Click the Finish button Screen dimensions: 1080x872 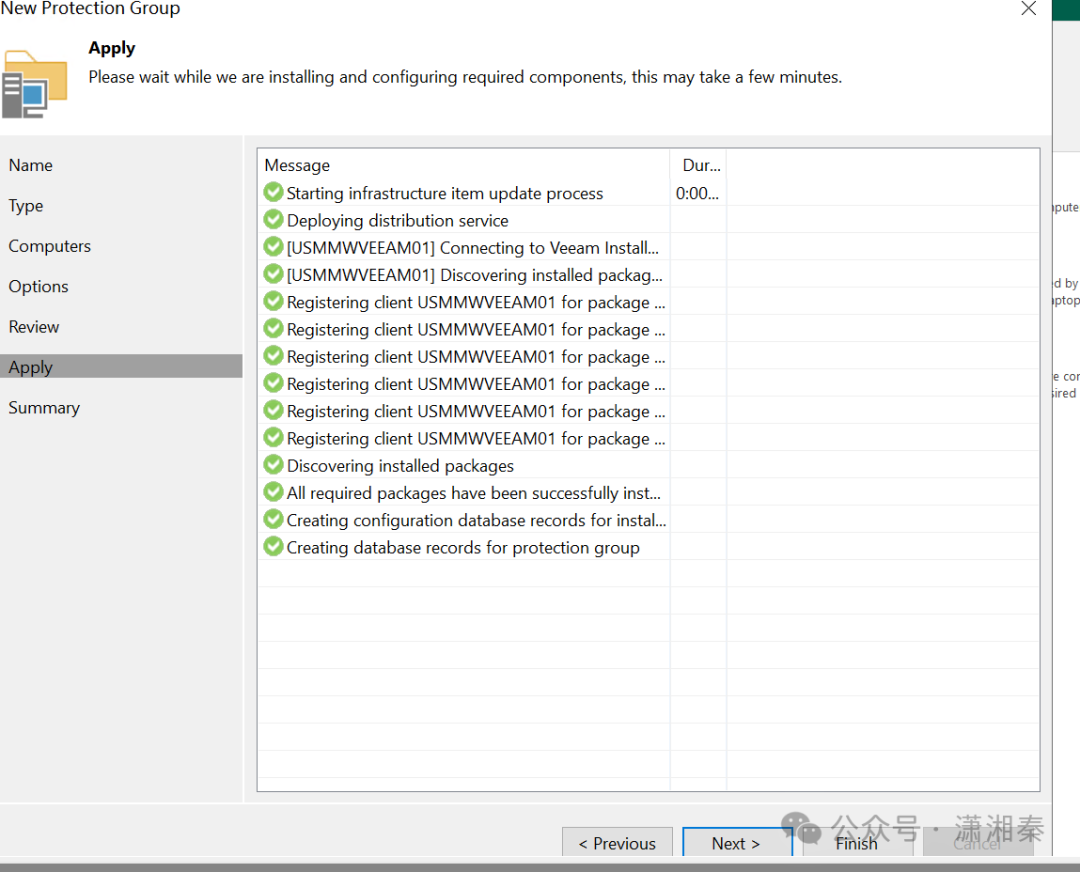pos(857,843)
